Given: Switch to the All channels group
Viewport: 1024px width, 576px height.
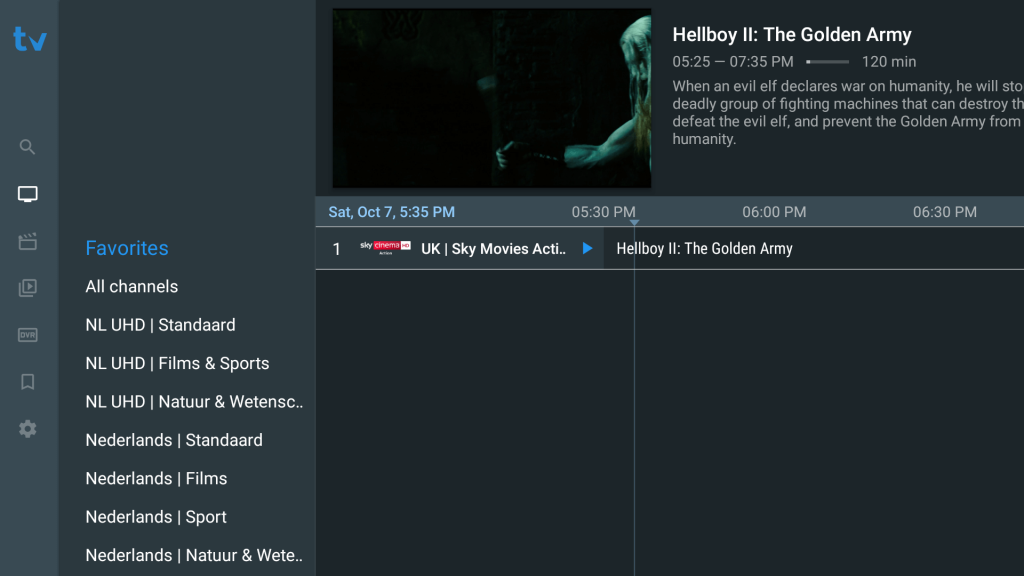Looking at the screenshot, I should coord(132,287).
